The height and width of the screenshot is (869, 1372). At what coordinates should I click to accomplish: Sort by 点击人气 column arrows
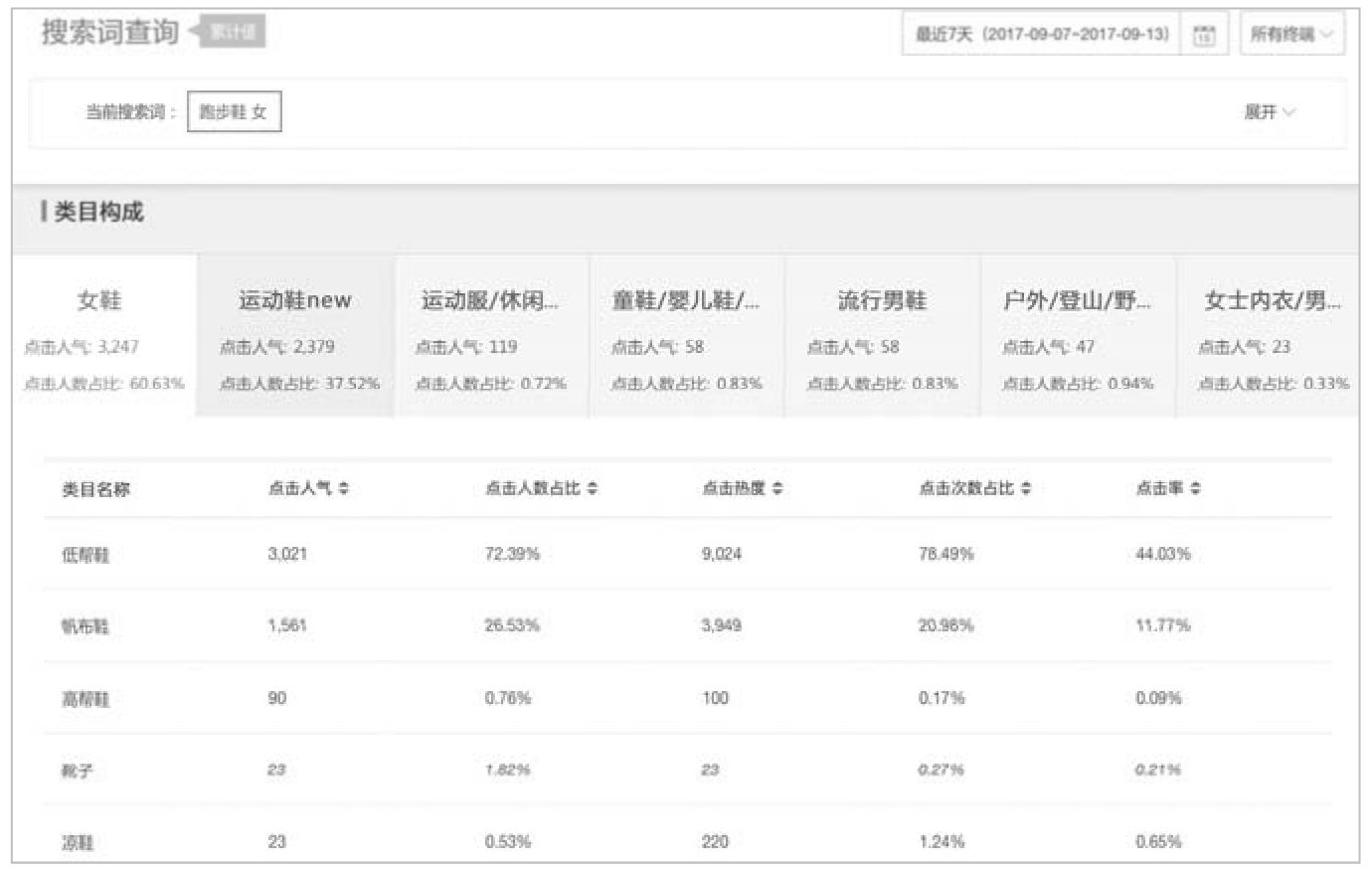(x=343, y=488)
